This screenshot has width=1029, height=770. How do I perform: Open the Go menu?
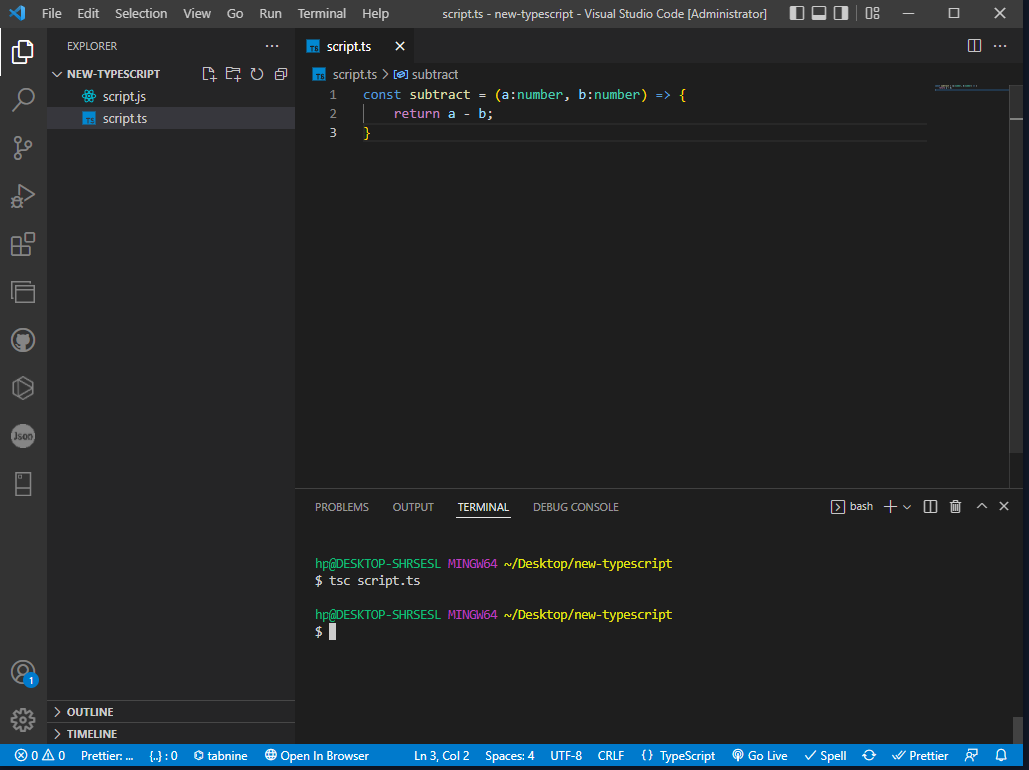(x=235, y=13)
